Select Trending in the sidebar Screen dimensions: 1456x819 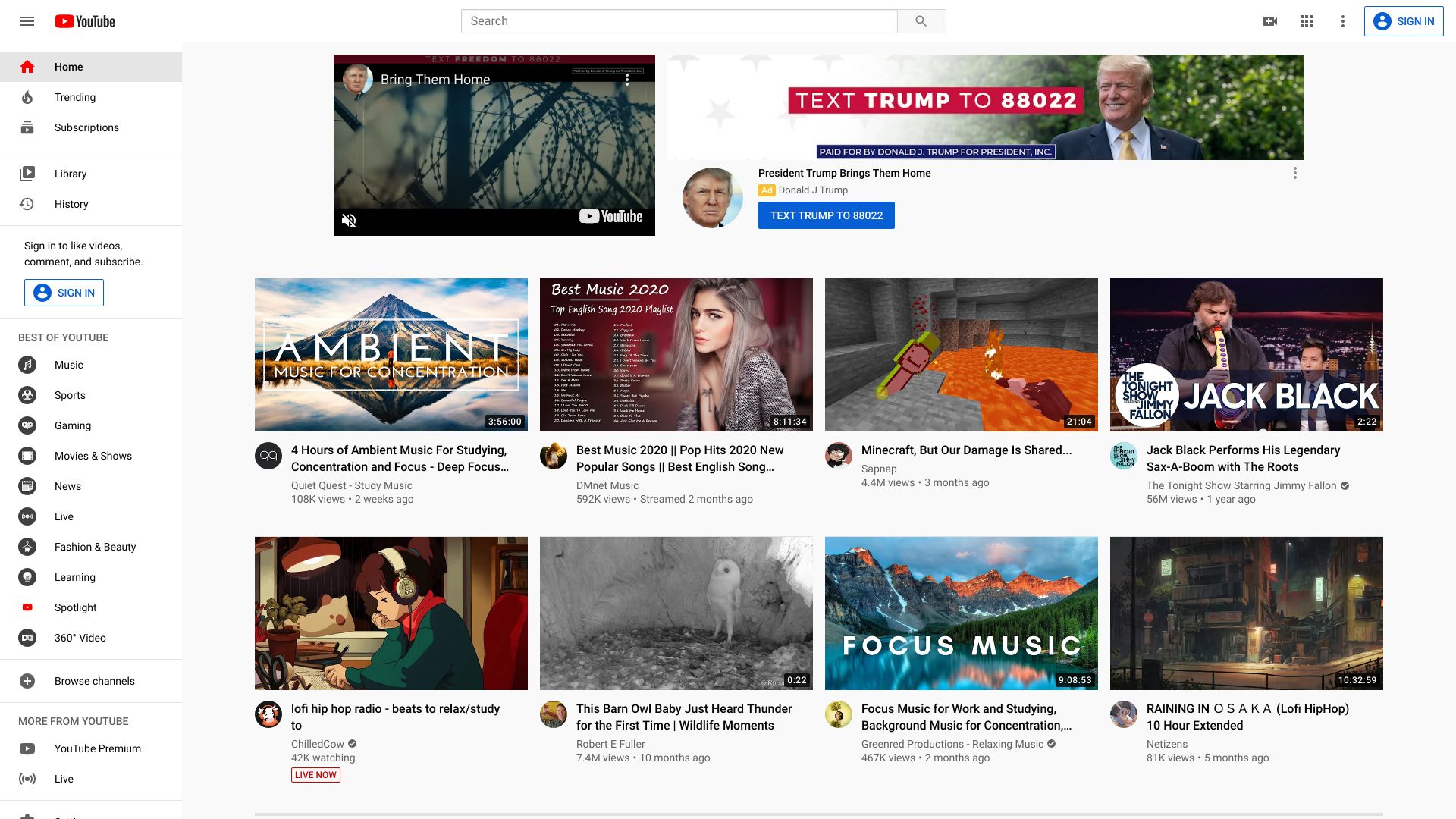91,97
